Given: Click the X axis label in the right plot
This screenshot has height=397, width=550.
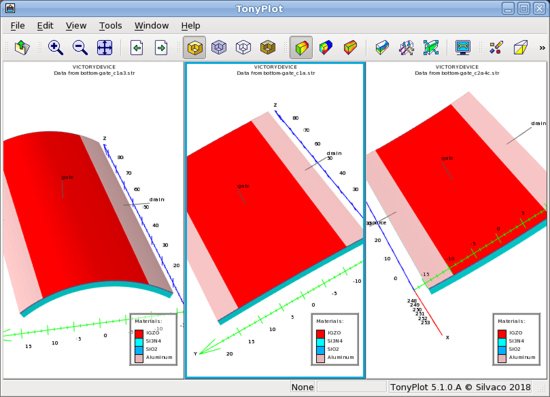Looking at the screenshot, I should tap(447, 337).
